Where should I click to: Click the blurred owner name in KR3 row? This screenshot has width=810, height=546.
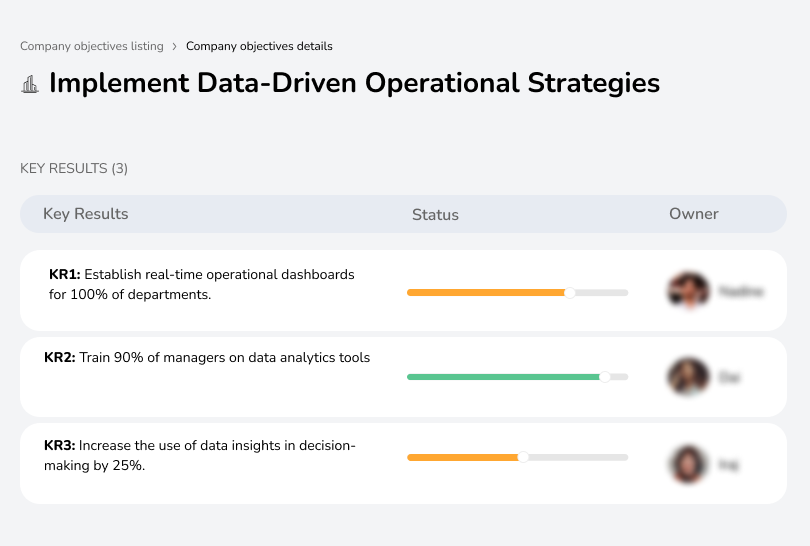tap(729, 465)
